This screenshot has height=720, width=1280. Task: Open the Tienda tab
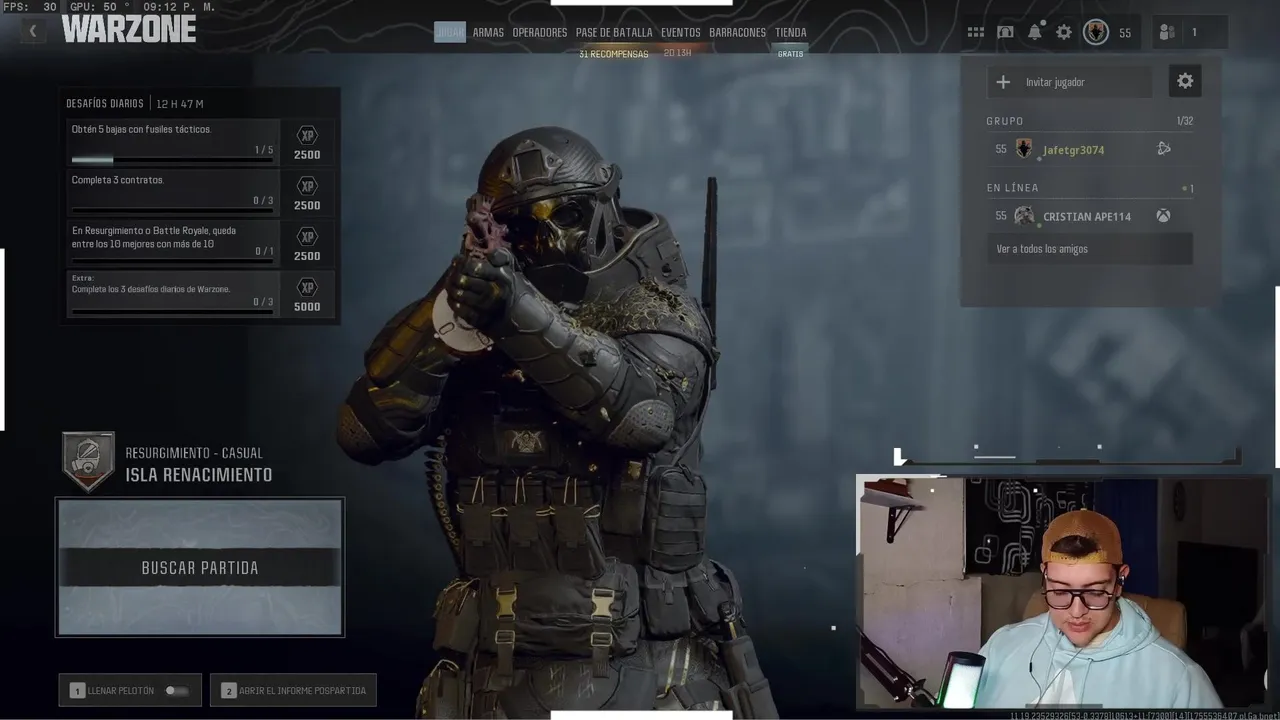pos(790,32)
